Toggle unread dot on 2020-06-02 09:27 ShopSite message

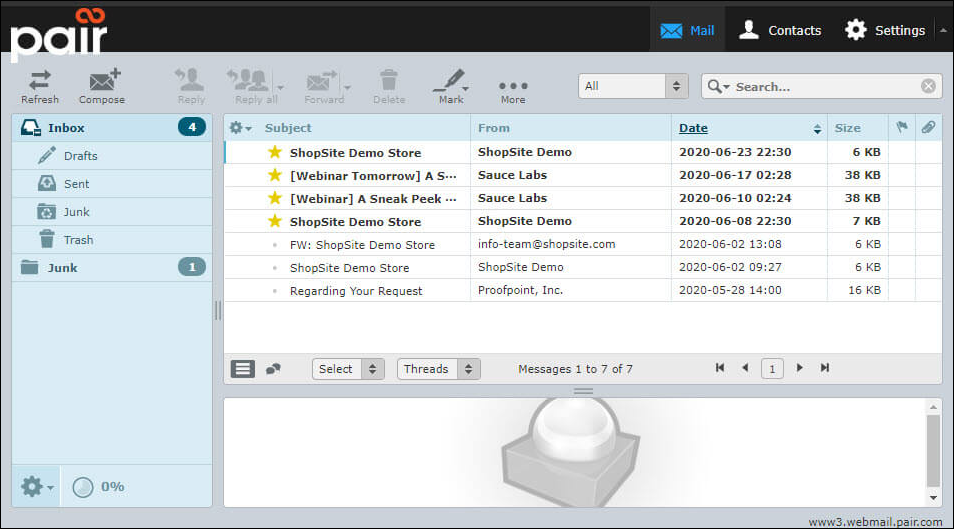click(275, 268)
